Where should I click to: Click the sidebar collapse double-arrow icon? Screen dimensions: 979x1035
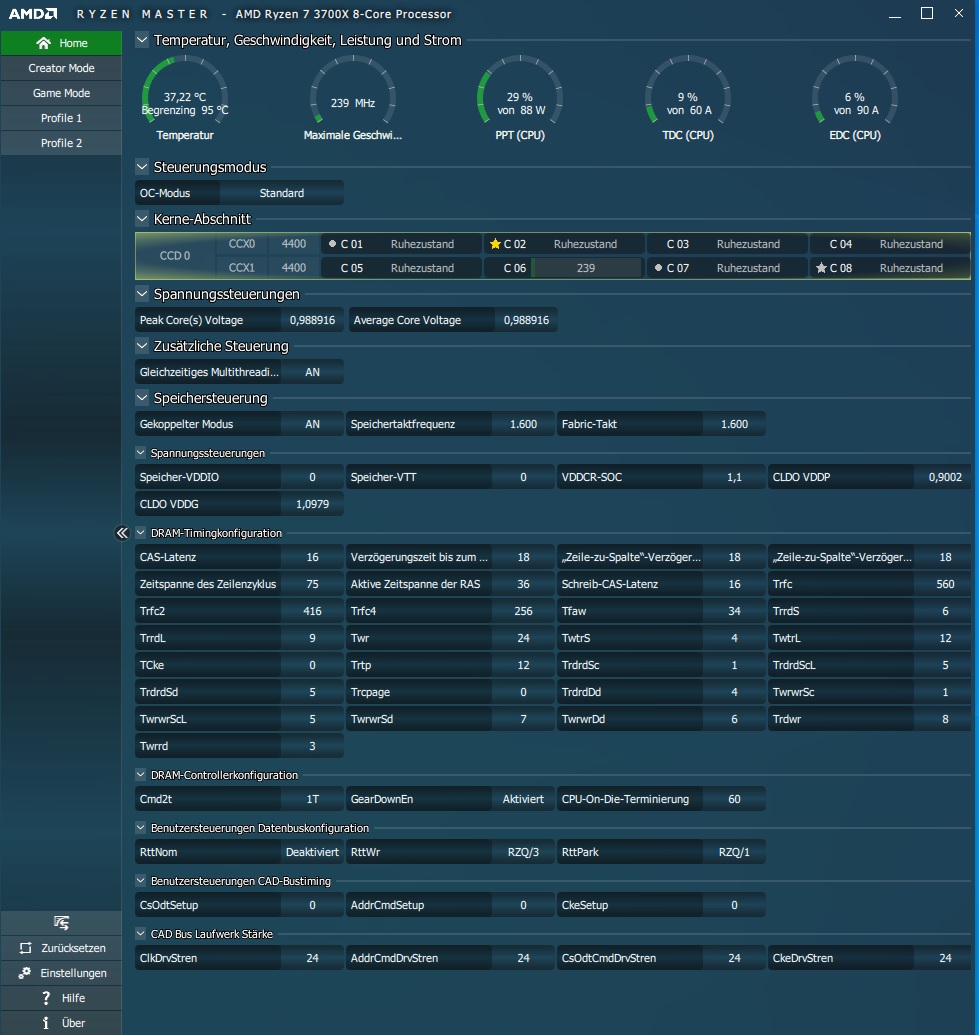pos(122,533)
